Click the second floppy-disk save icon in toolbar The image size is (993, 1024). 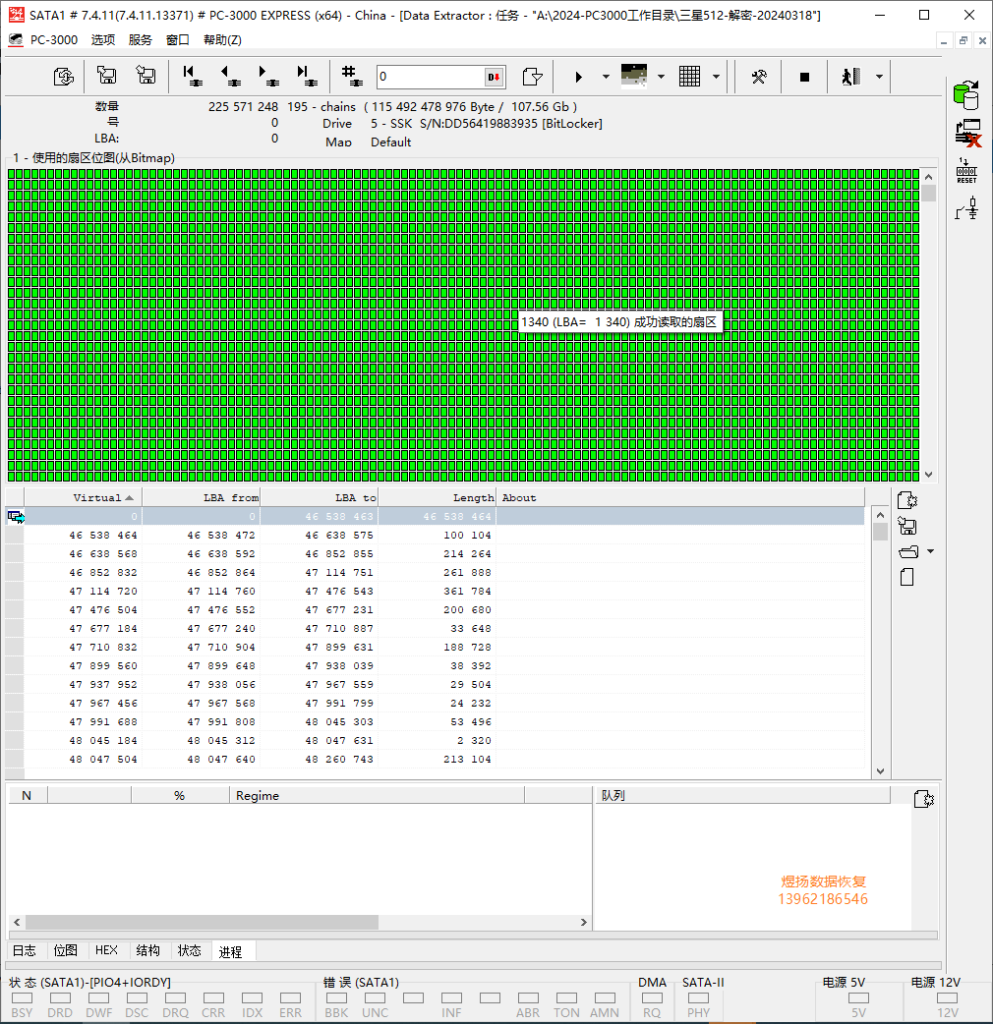(x=146, y=76)
